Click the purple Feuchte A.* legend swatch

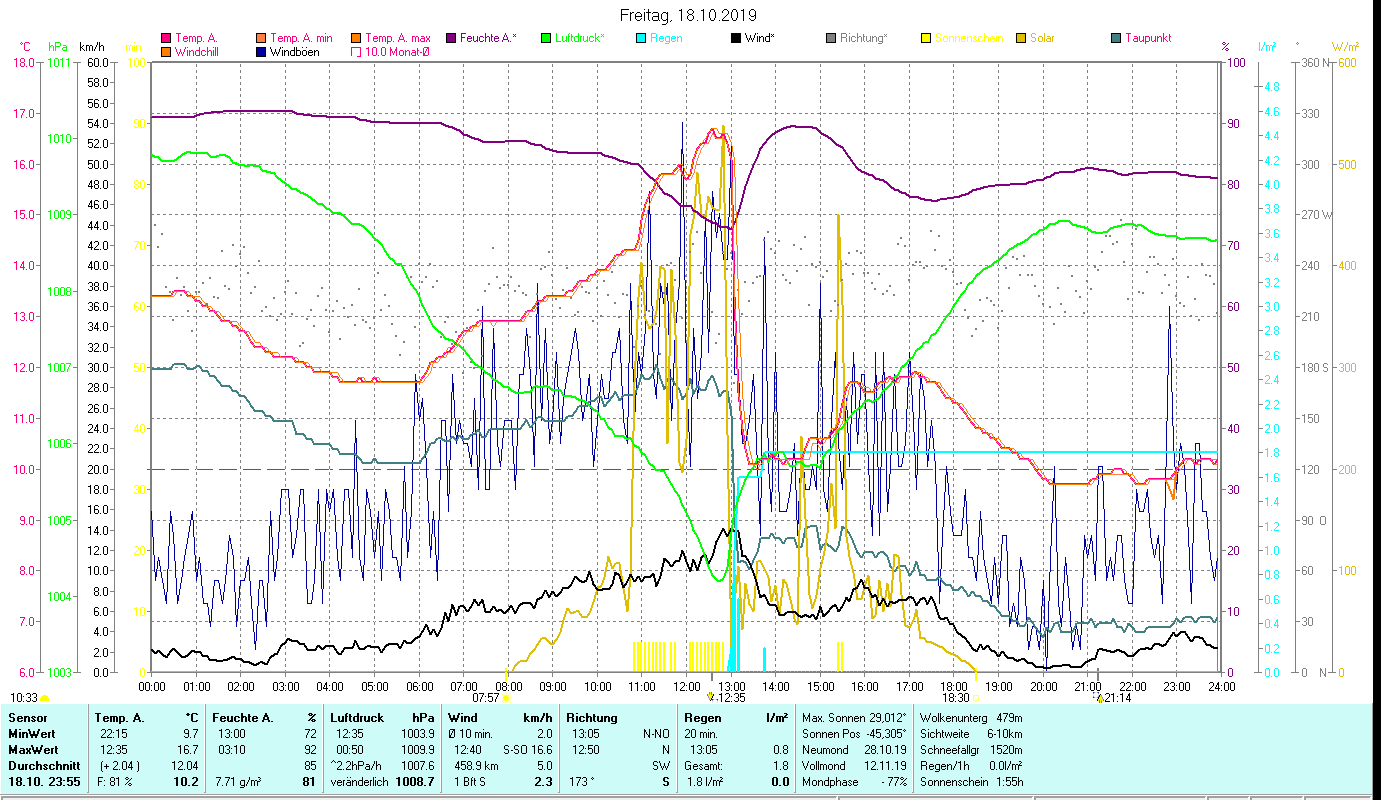coord(451,39)
